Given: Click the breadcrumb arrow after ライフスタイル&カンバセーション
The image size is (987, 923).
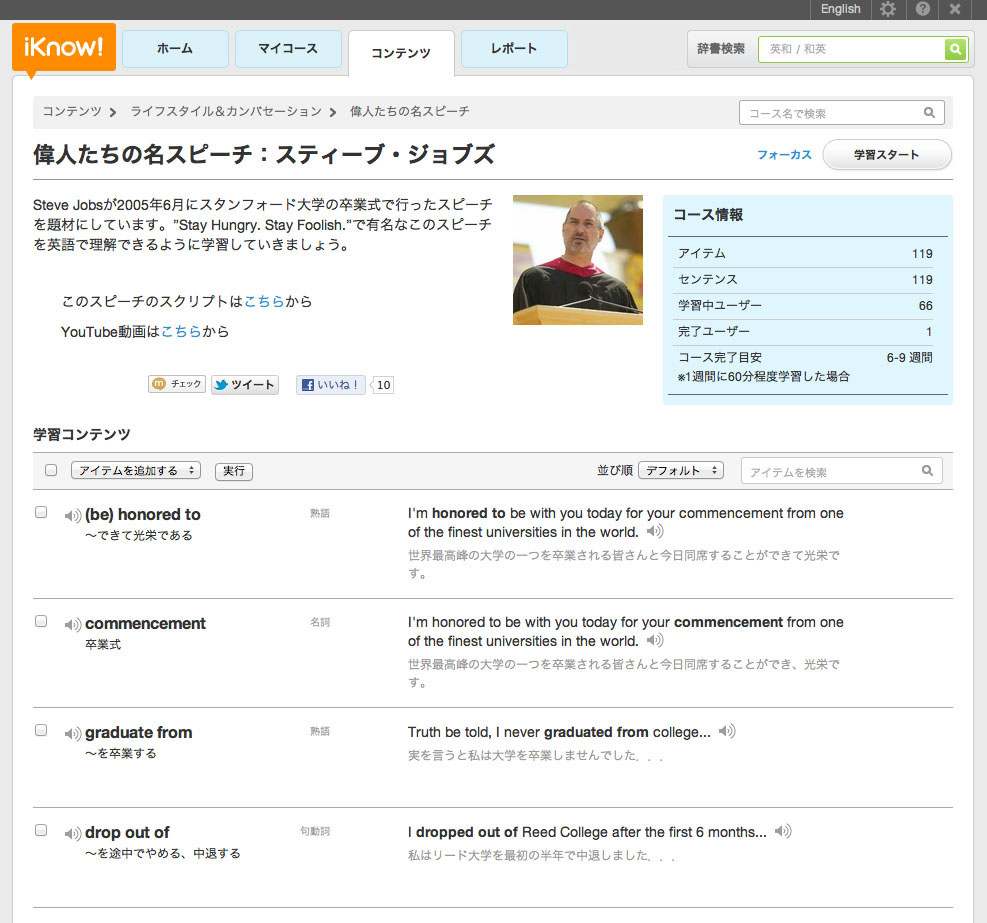Looking at the screenshot, I should (333, 112).
